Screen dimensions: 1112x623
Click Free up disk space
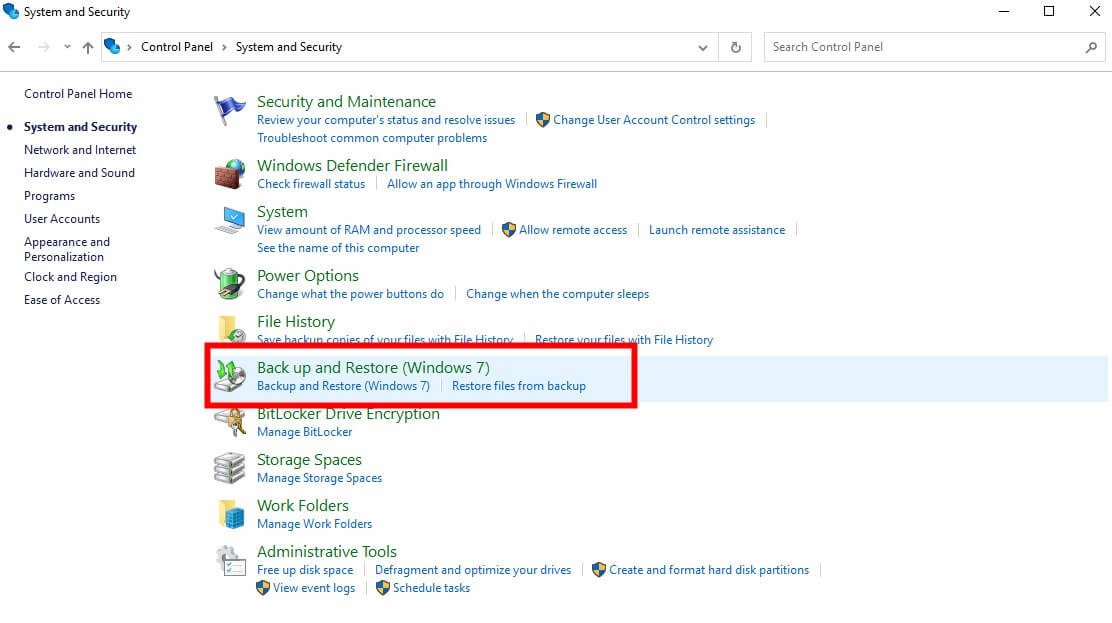pos(305,570)
